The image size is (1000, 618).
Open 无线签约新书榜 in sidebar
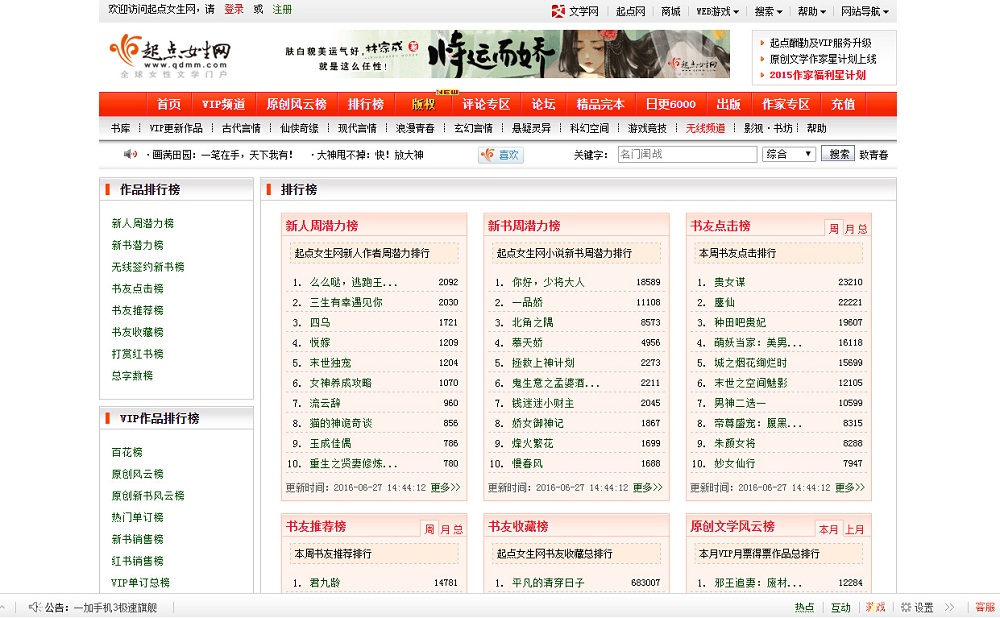148,267
